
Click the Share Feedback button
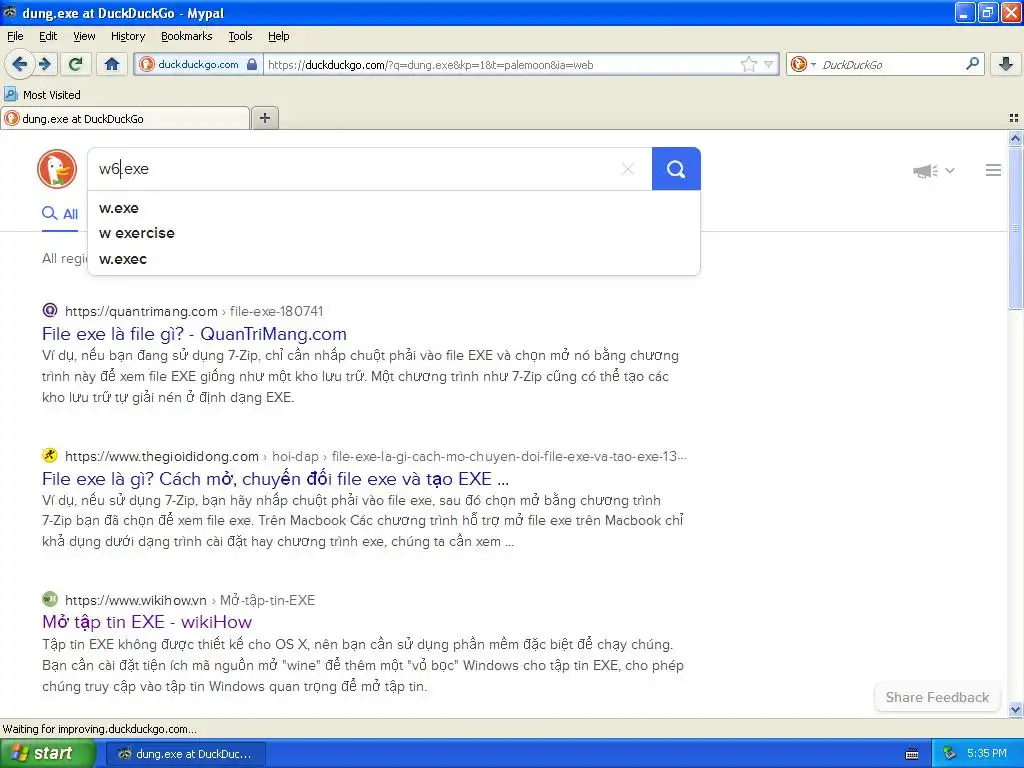(937, 697)
